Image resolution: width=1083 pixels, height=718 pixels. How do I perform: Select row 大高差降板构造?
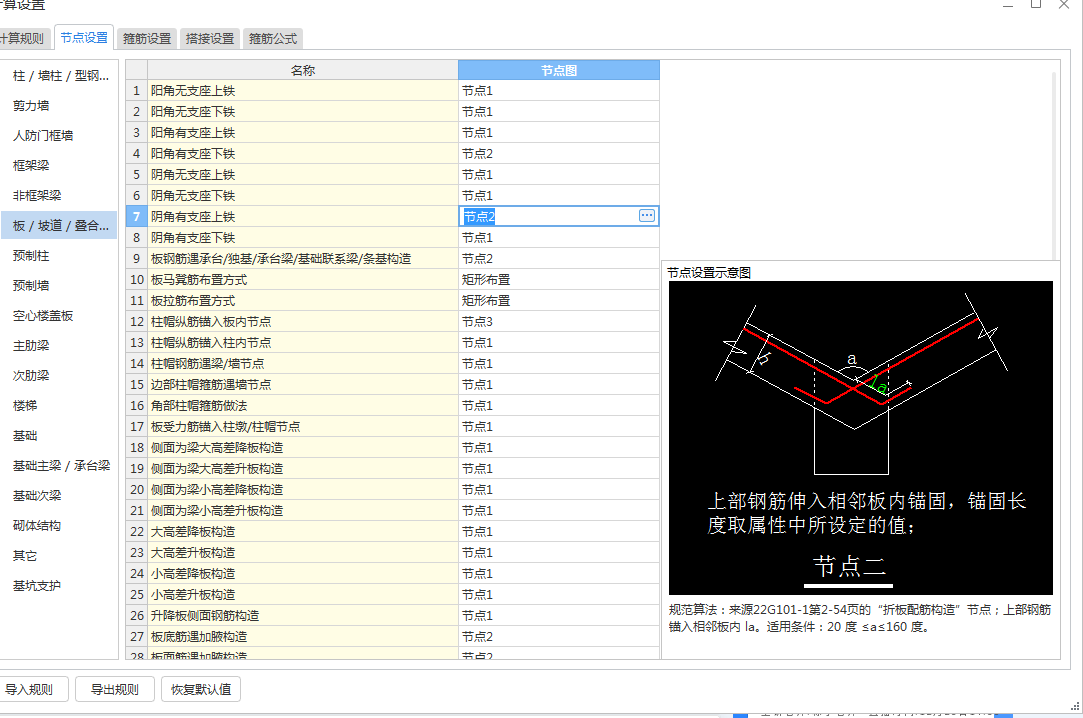(x=303, y=532)
